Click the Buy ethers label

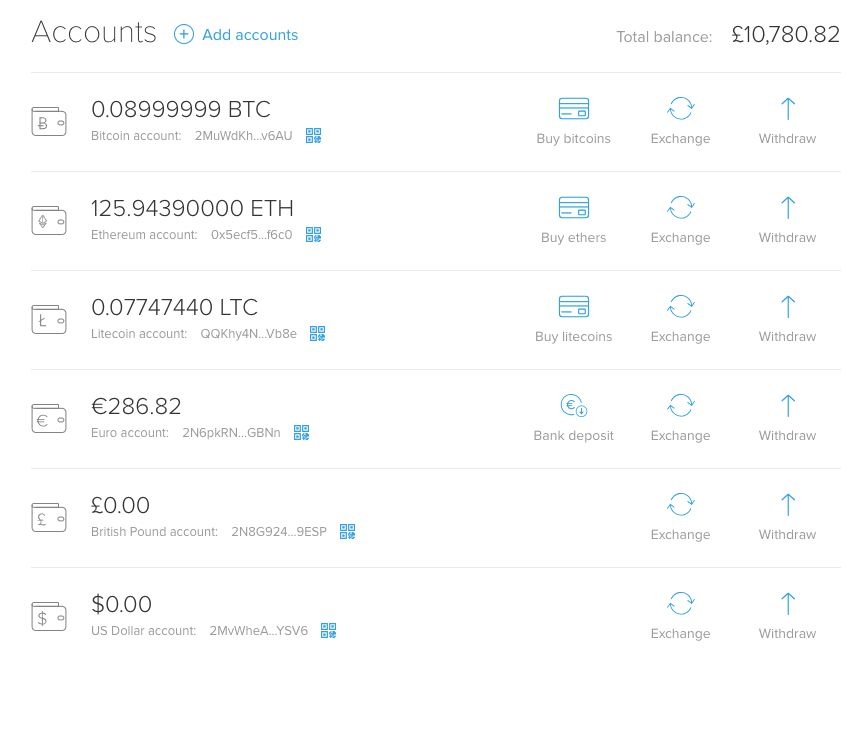(574, 238)
